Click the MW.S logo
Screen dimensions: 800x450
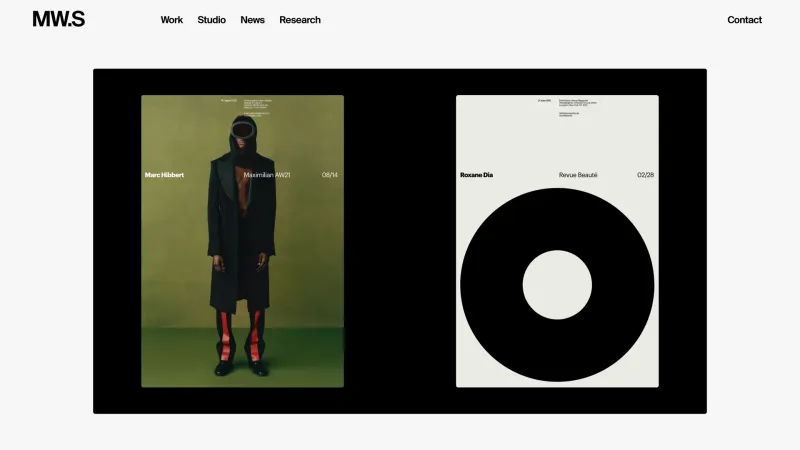click(59, 19)
